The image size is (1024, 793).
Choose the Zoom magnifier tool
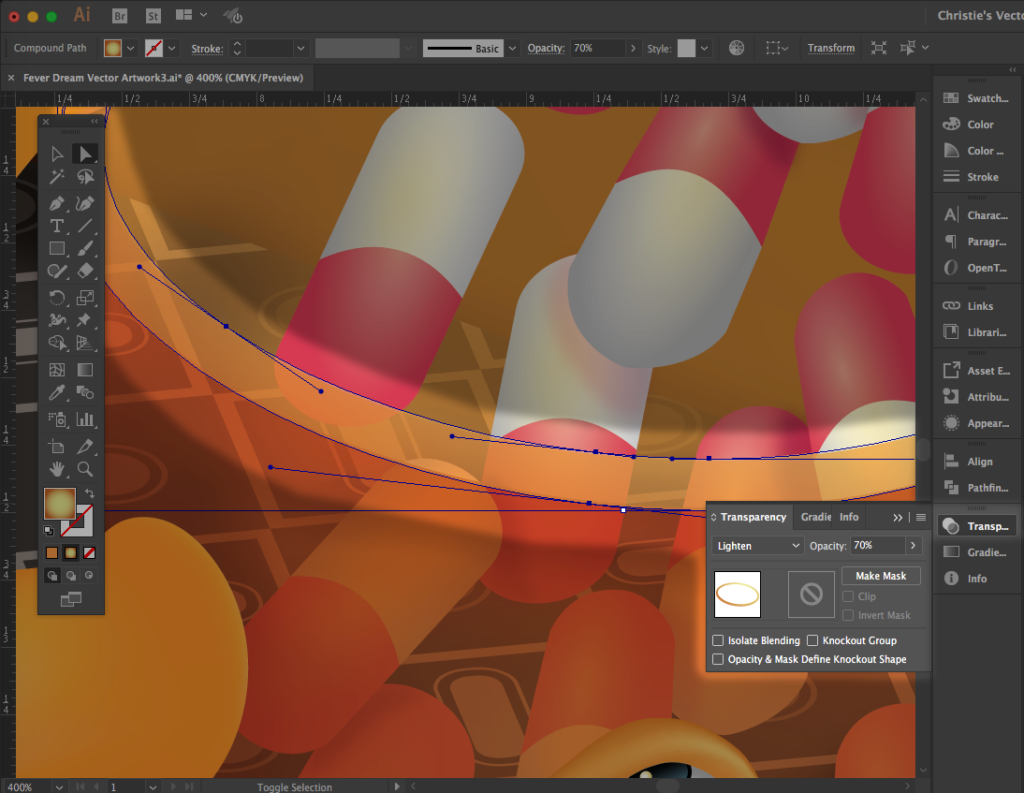click(85, 468)
